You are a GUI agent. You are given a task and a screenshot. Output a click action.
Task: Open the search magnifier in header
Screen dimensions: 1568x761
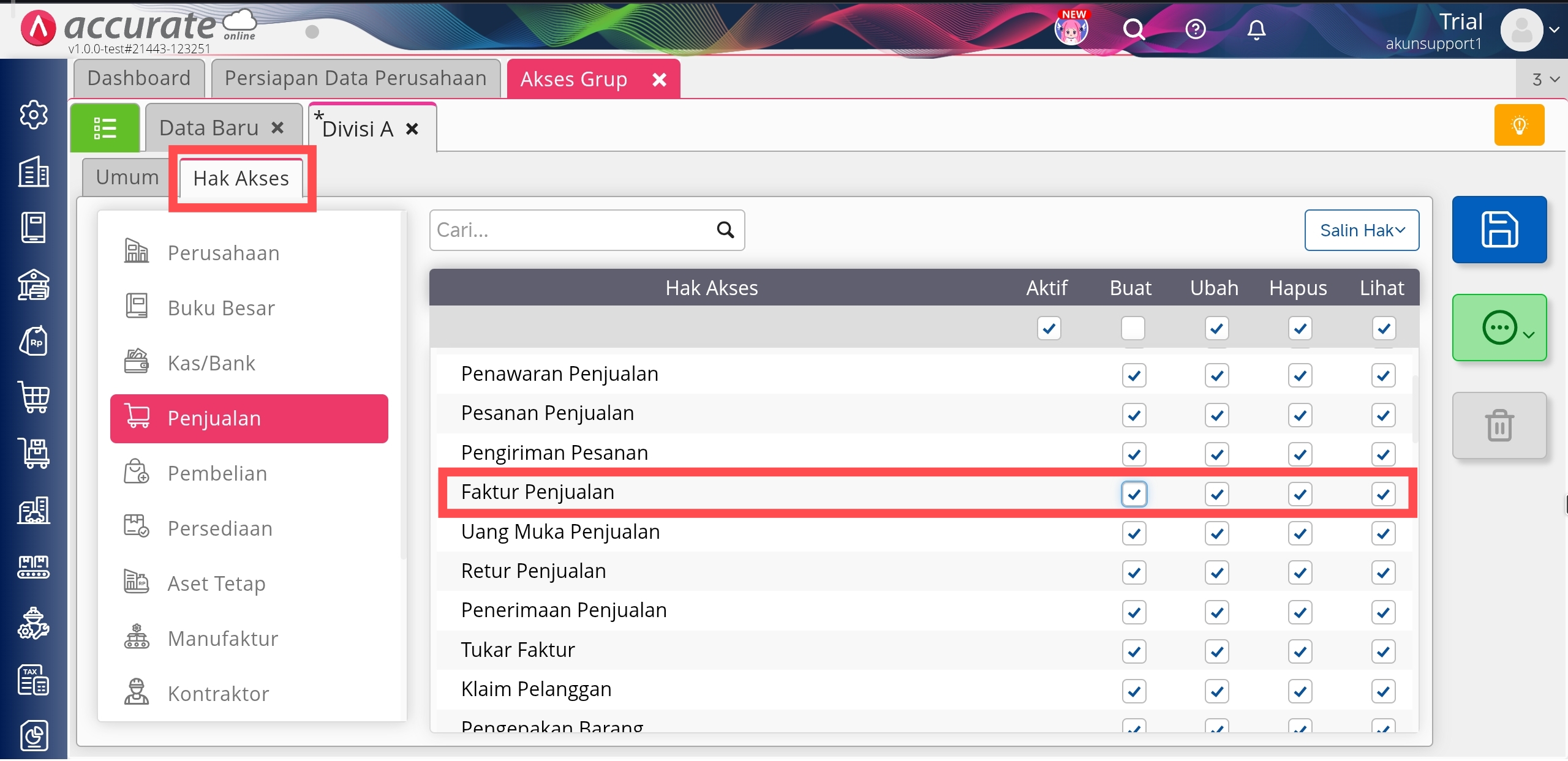[x=1134, y=29]
